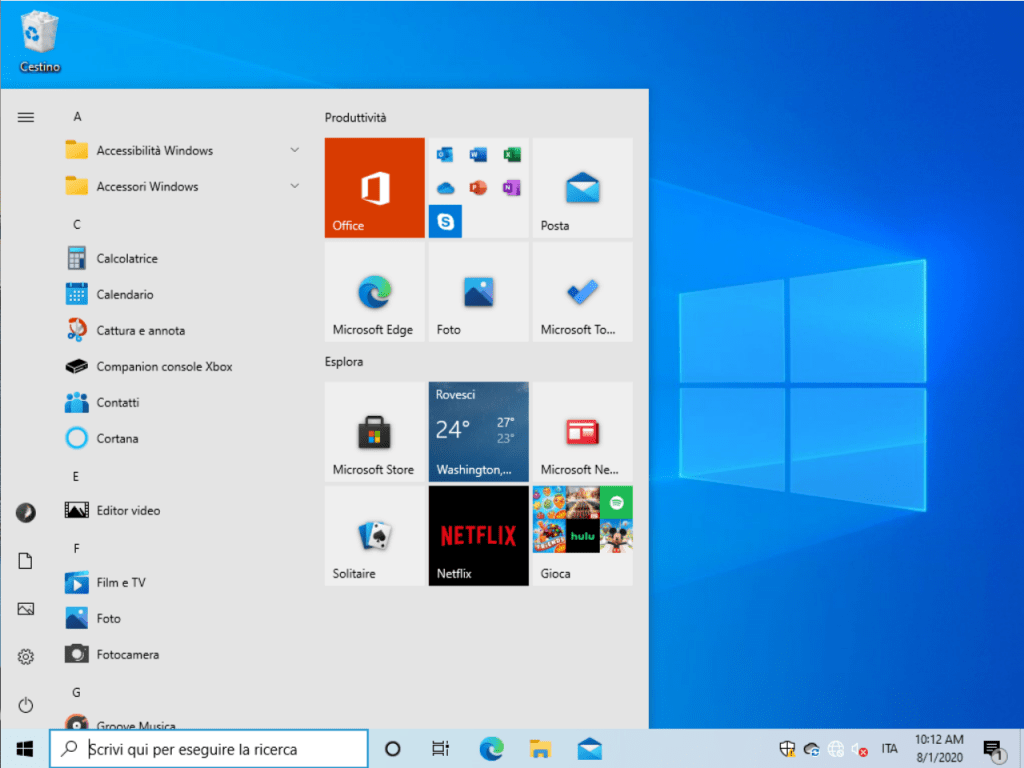Open the Cestino recycle bin icon
The image size is (1024, 768).
[x=40, y=42]
